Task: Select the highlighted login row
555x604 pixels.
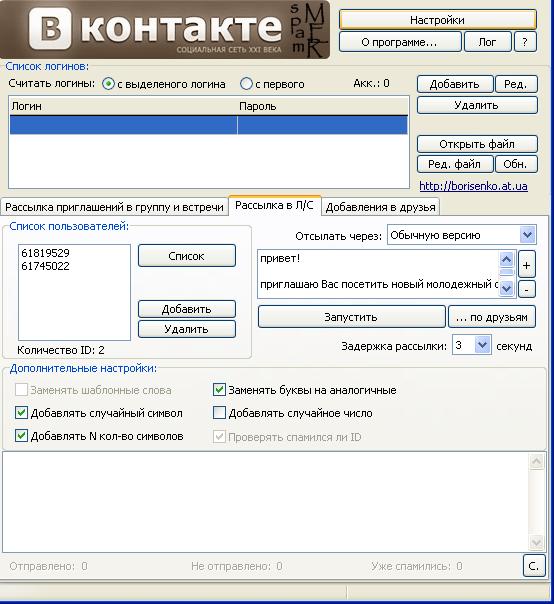Action: [208, 125]
